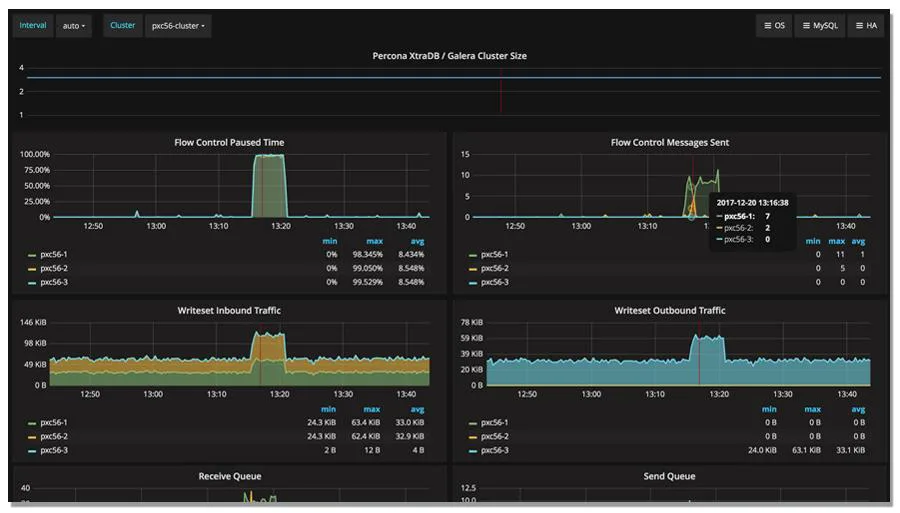Screen dimensions: 900x513
Task: Toggle pxc56-3 series in Writeset Inbound Traffic legend
Action: point(53,450)
